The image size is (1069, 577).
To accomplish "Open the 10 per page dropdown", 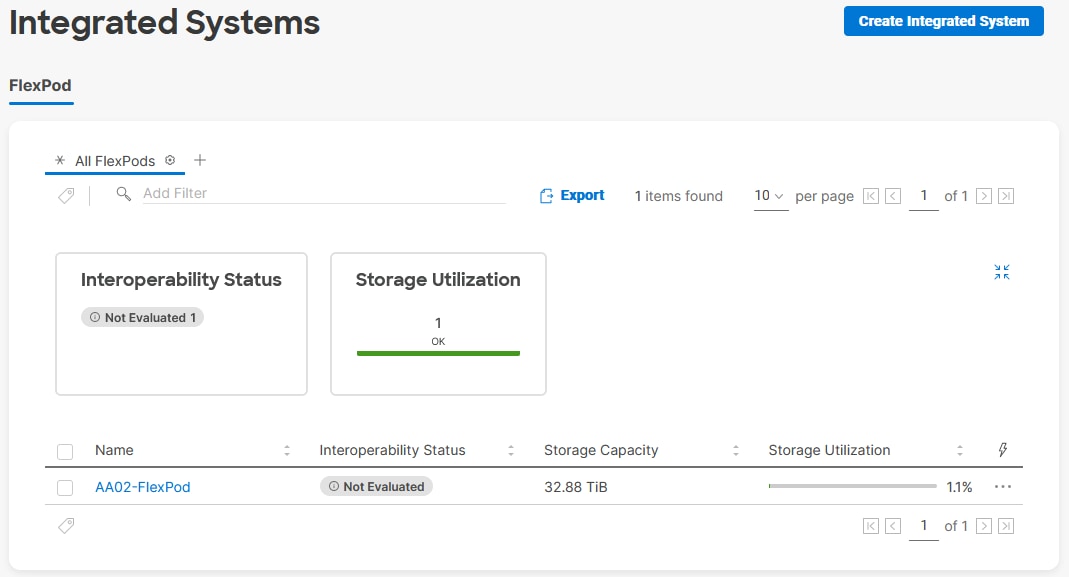I will 770,196.
